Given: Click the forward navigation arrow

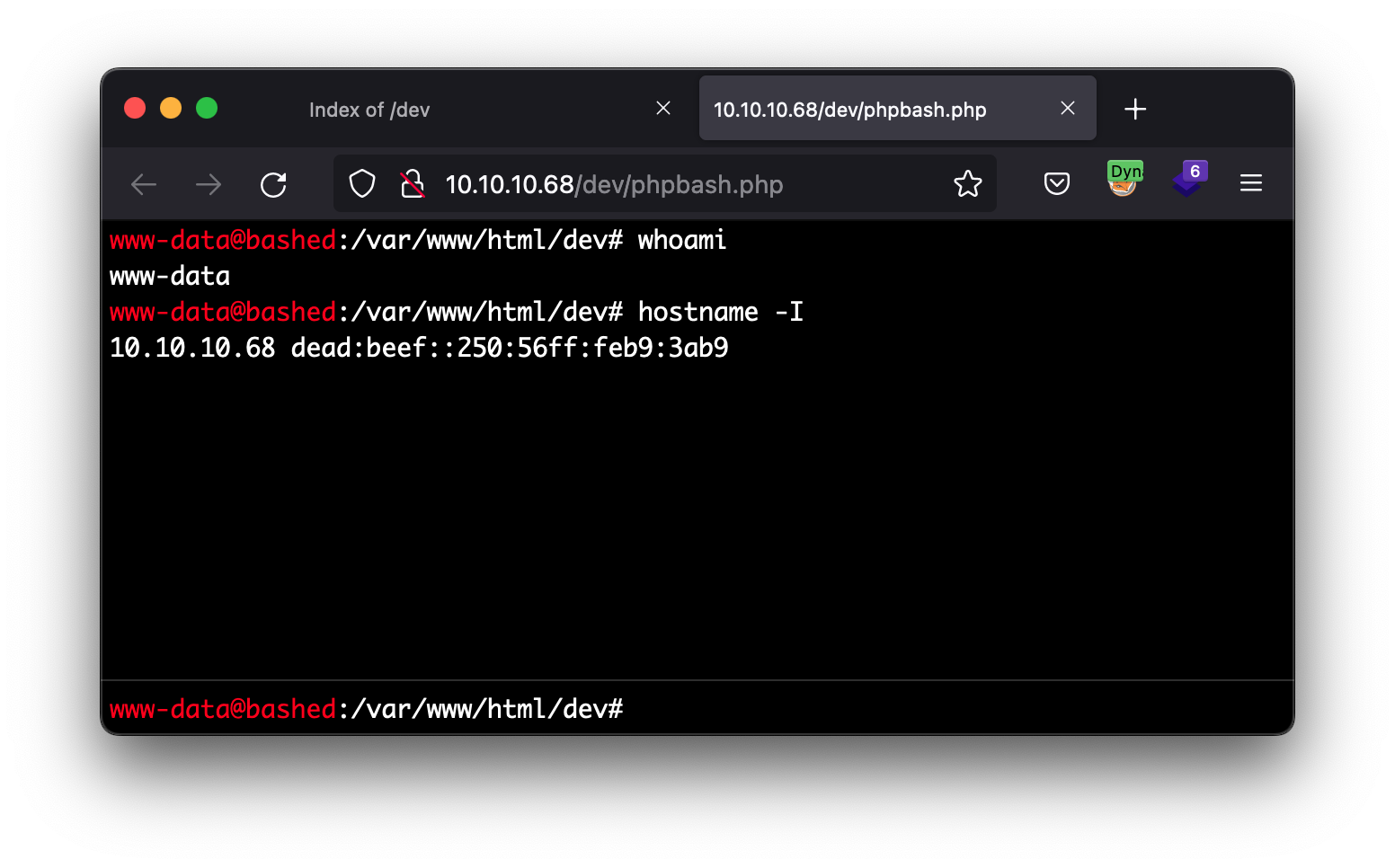Looking at the screenshot, I should click(x=209, y=185).
